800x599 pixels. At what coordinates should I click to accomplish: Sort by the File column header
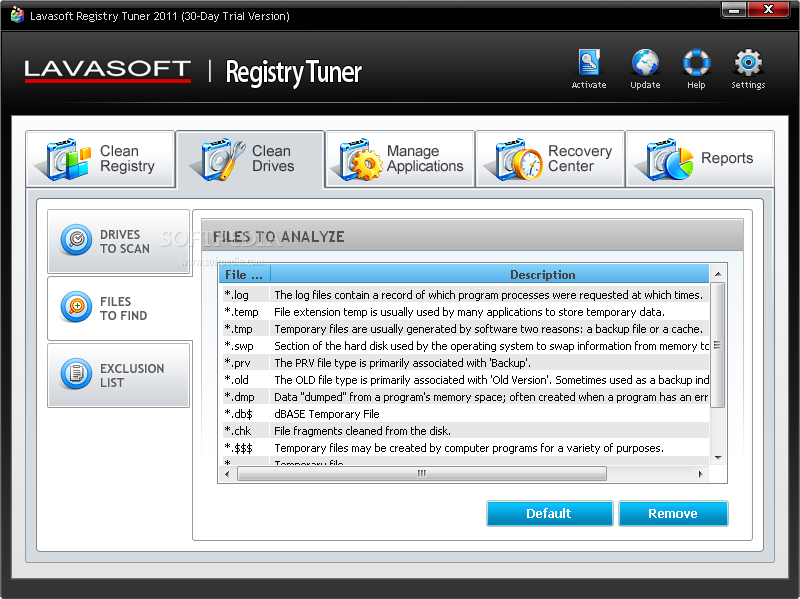[x=244, y=274]
